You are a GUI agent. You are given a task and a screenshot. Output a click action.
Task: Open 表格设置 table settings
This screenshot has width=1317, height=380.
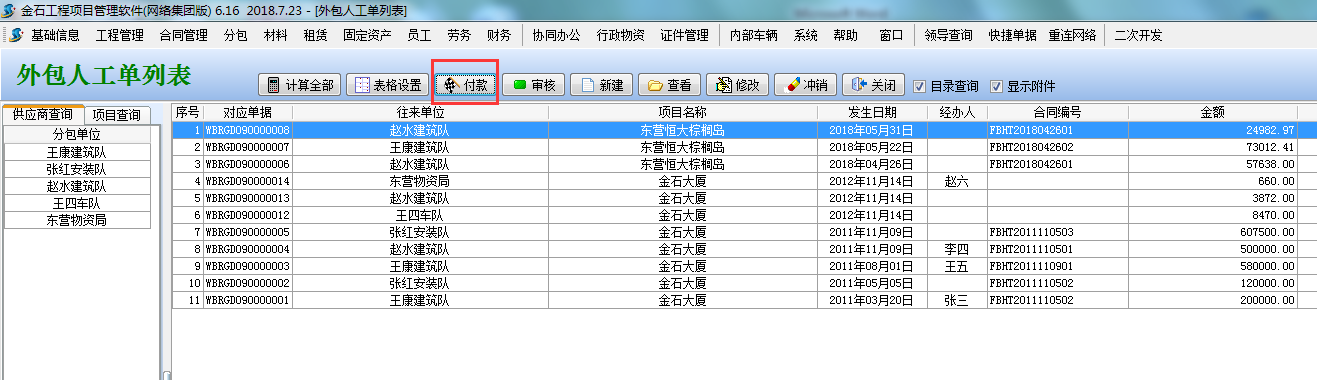point(387,85)
